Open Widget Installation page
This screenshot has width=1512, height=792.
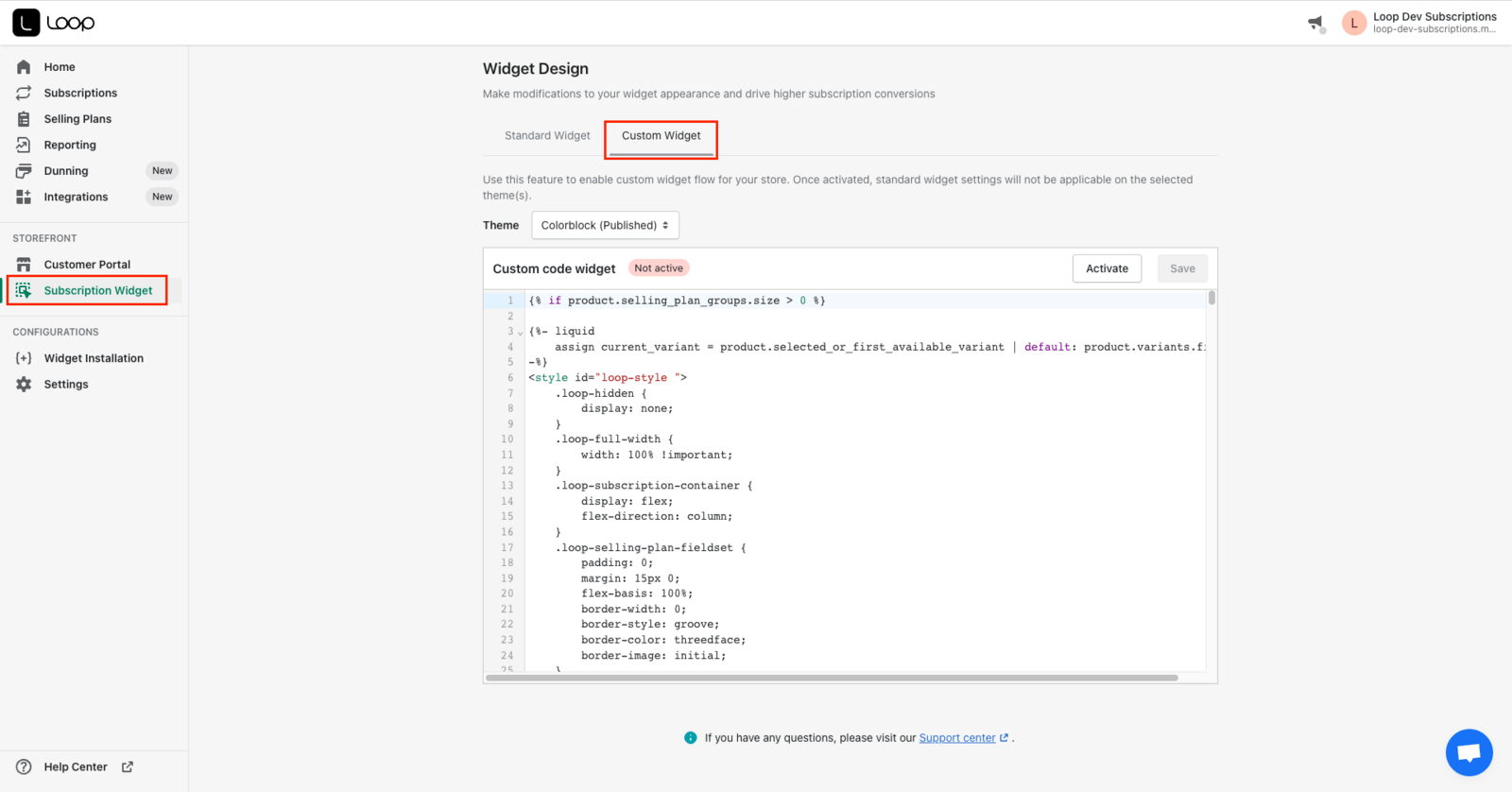tap(94, 358)
